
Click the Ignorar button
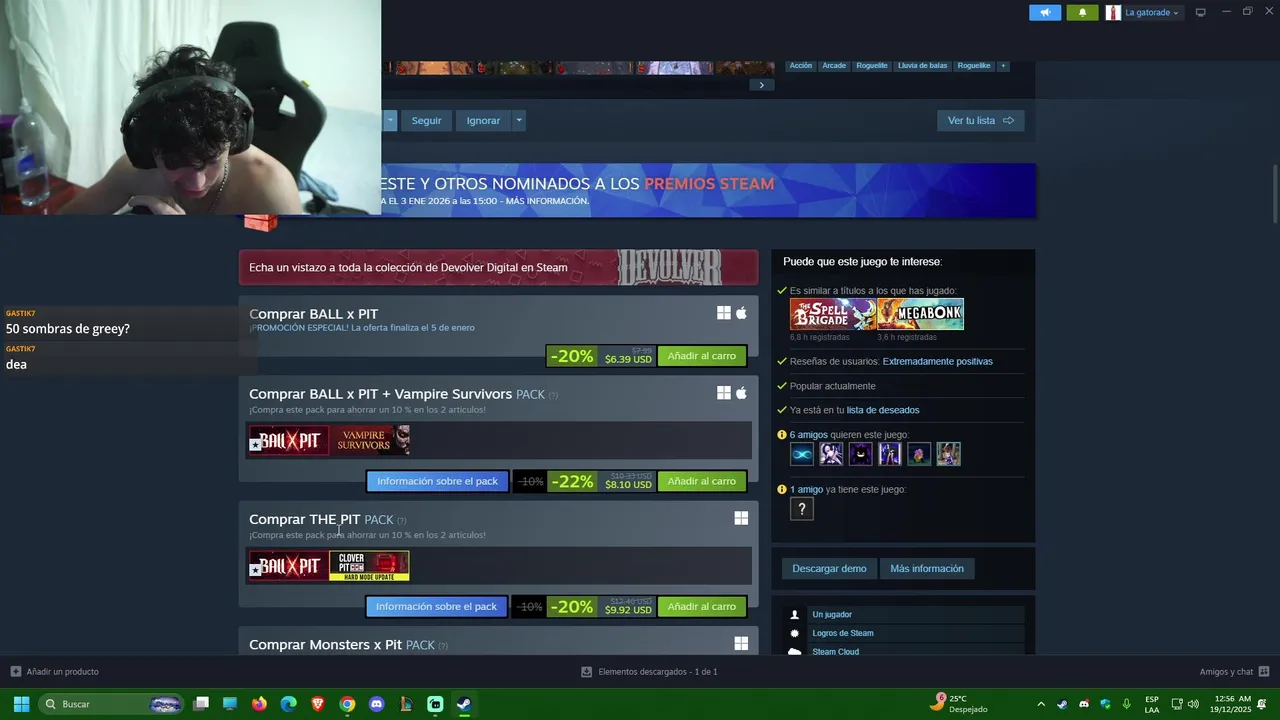483,120
